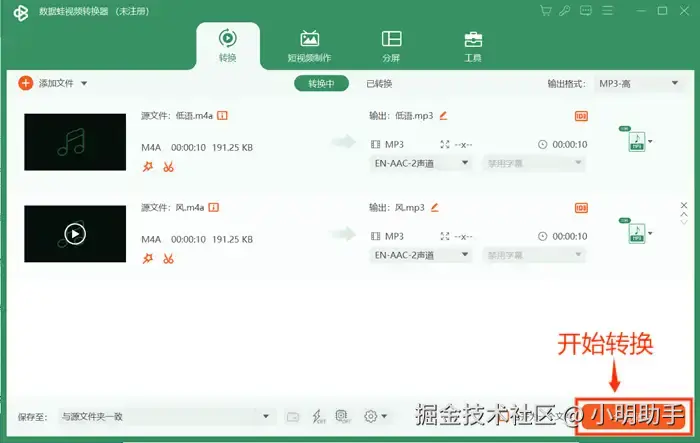
Task: Edit ID3 tags for 低语.mp3
Action: tap(581, 116)
